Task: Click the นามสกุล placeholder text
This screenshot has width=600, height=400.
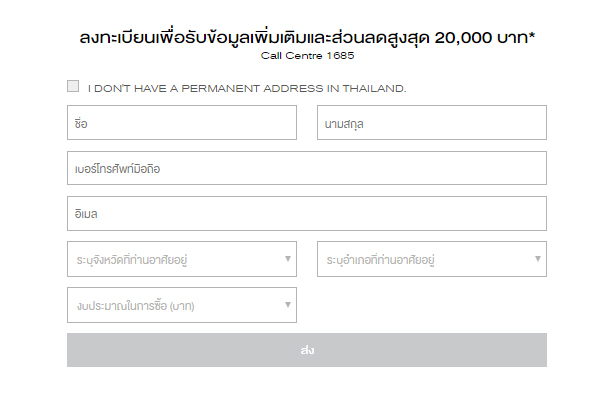Action: pos(346,123)
